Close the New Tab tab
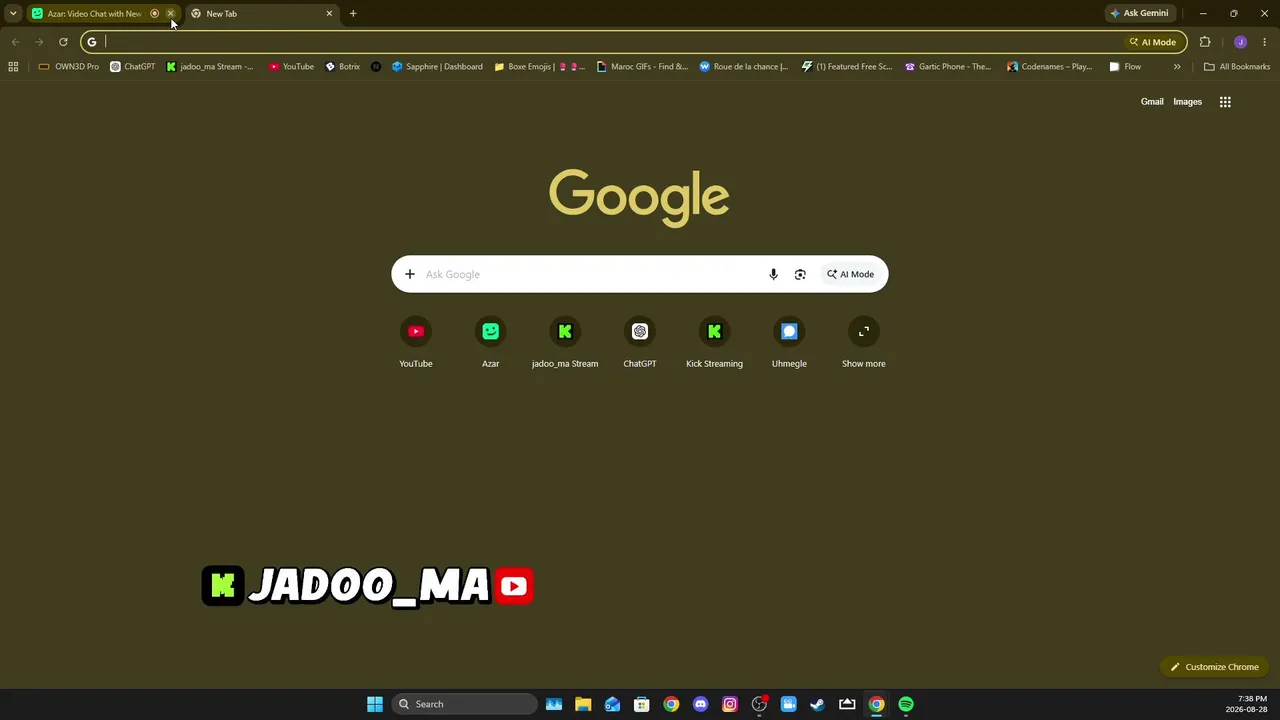Viewport: 1280px width, 720px height. pyautogui.click(x=329, y=14)
